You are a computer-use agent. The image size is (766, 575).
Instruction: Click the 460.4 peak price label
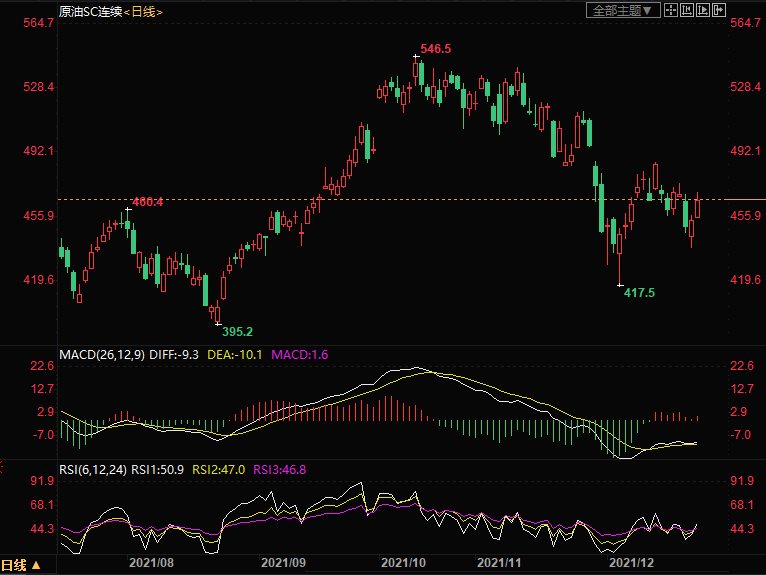tap(148, 202)
